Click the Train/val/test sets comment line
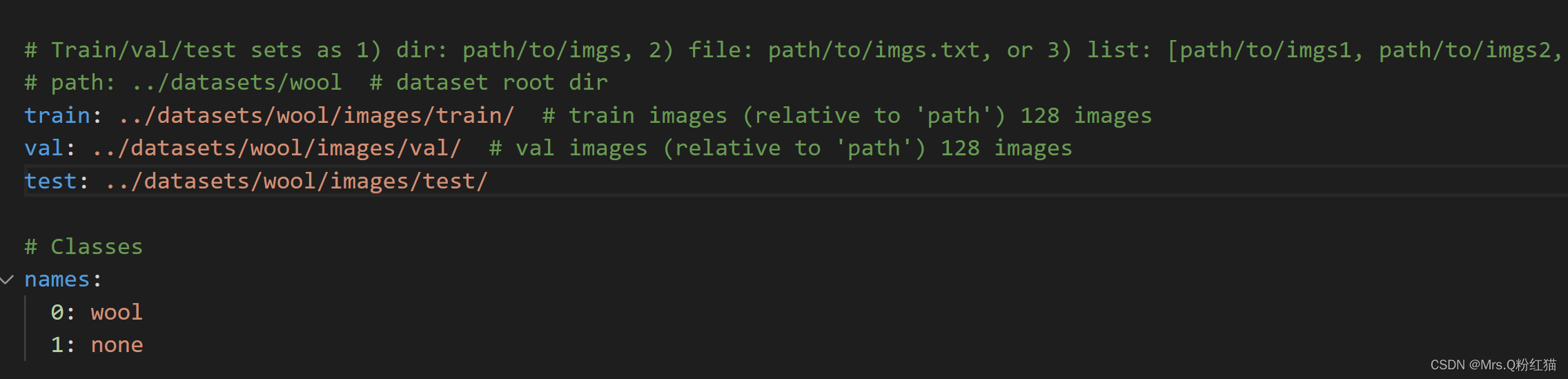 click(794, 50)
